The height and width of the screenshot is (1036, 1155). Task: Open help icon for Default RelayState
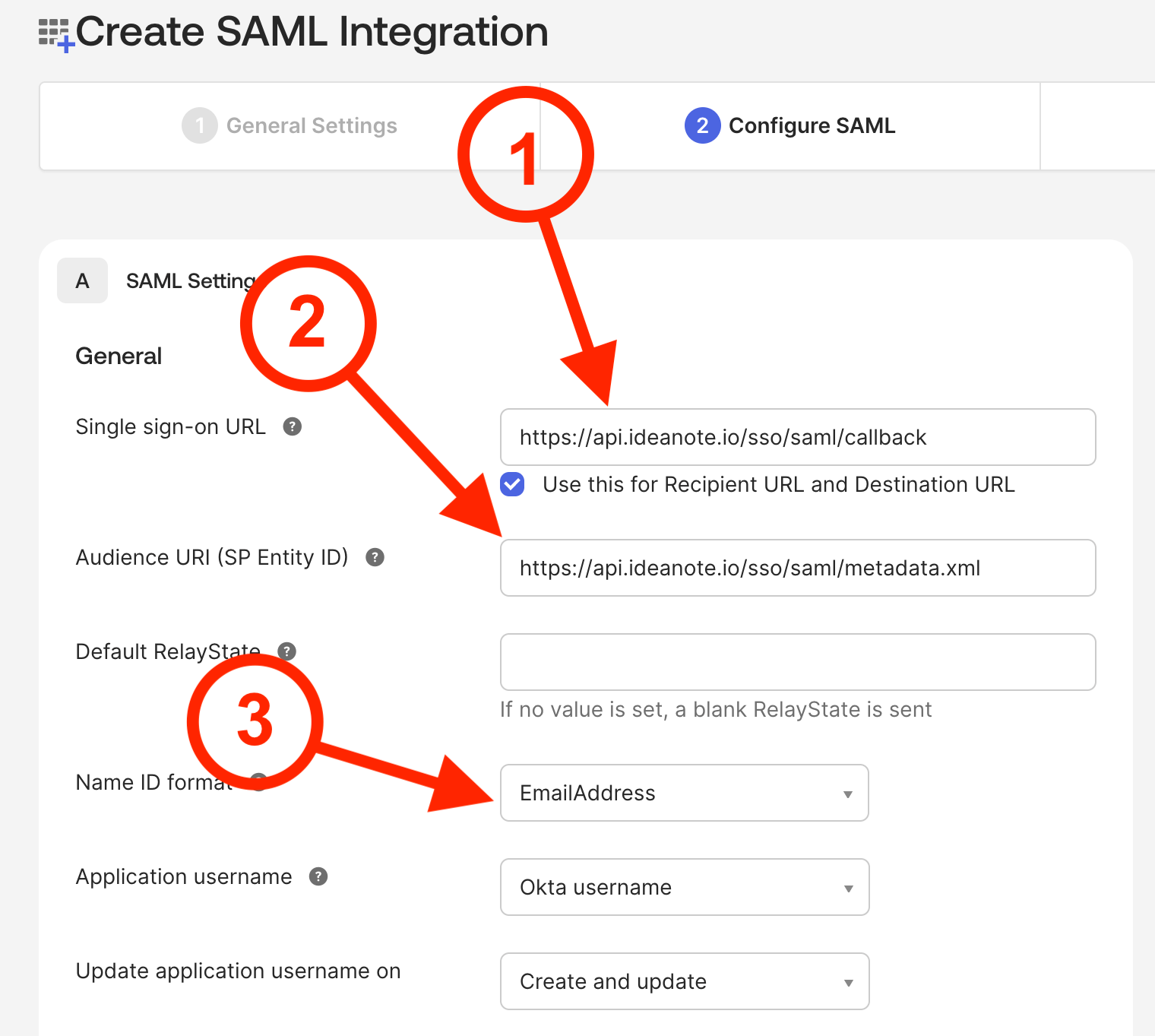pos(286,651)
